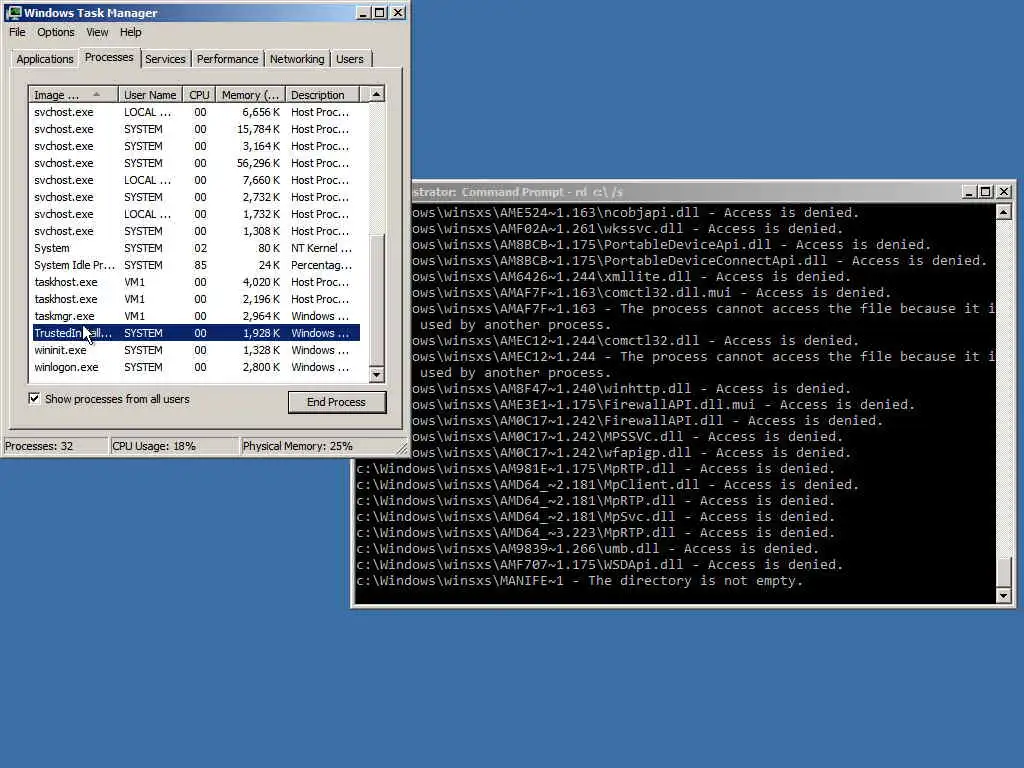Click the winhttp.dll access denied line

pyautogui.click(x=632, y=389)
